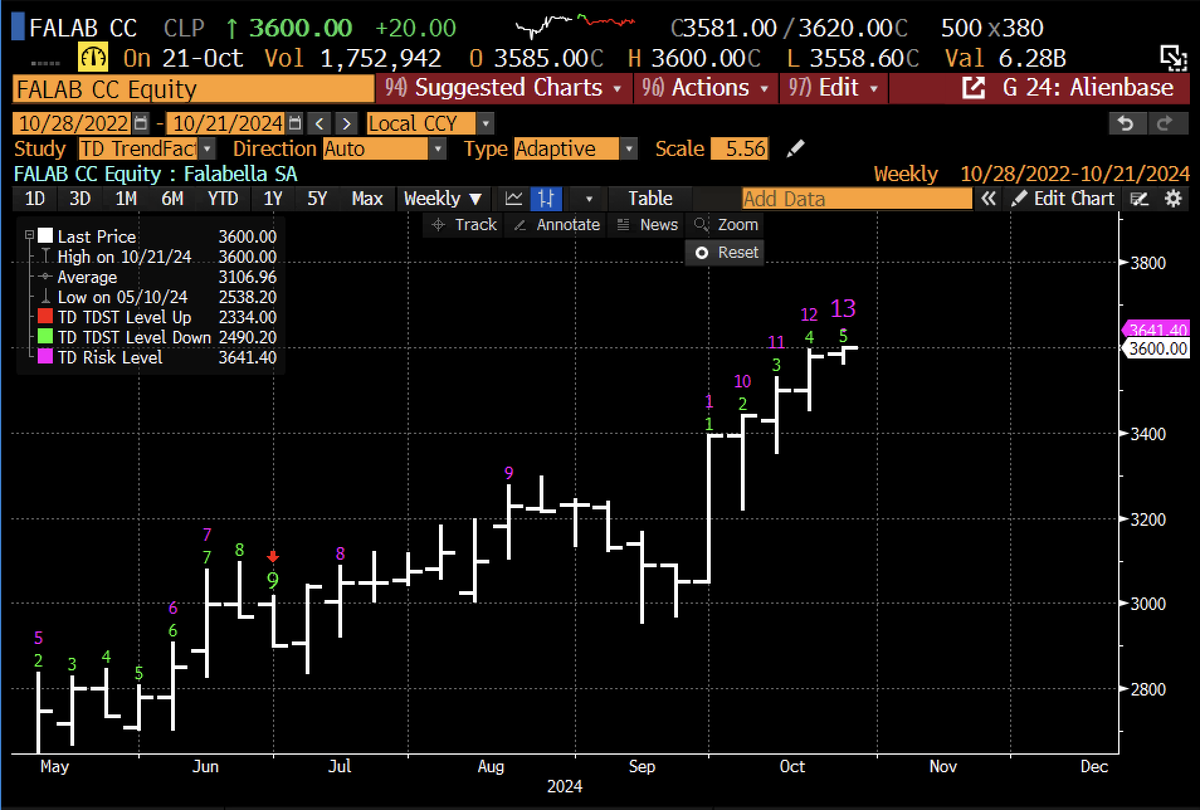Screen dimensions: 1200x810
Task: Click the Scale value 5.56 field
Action: click(x=741, y=149)
